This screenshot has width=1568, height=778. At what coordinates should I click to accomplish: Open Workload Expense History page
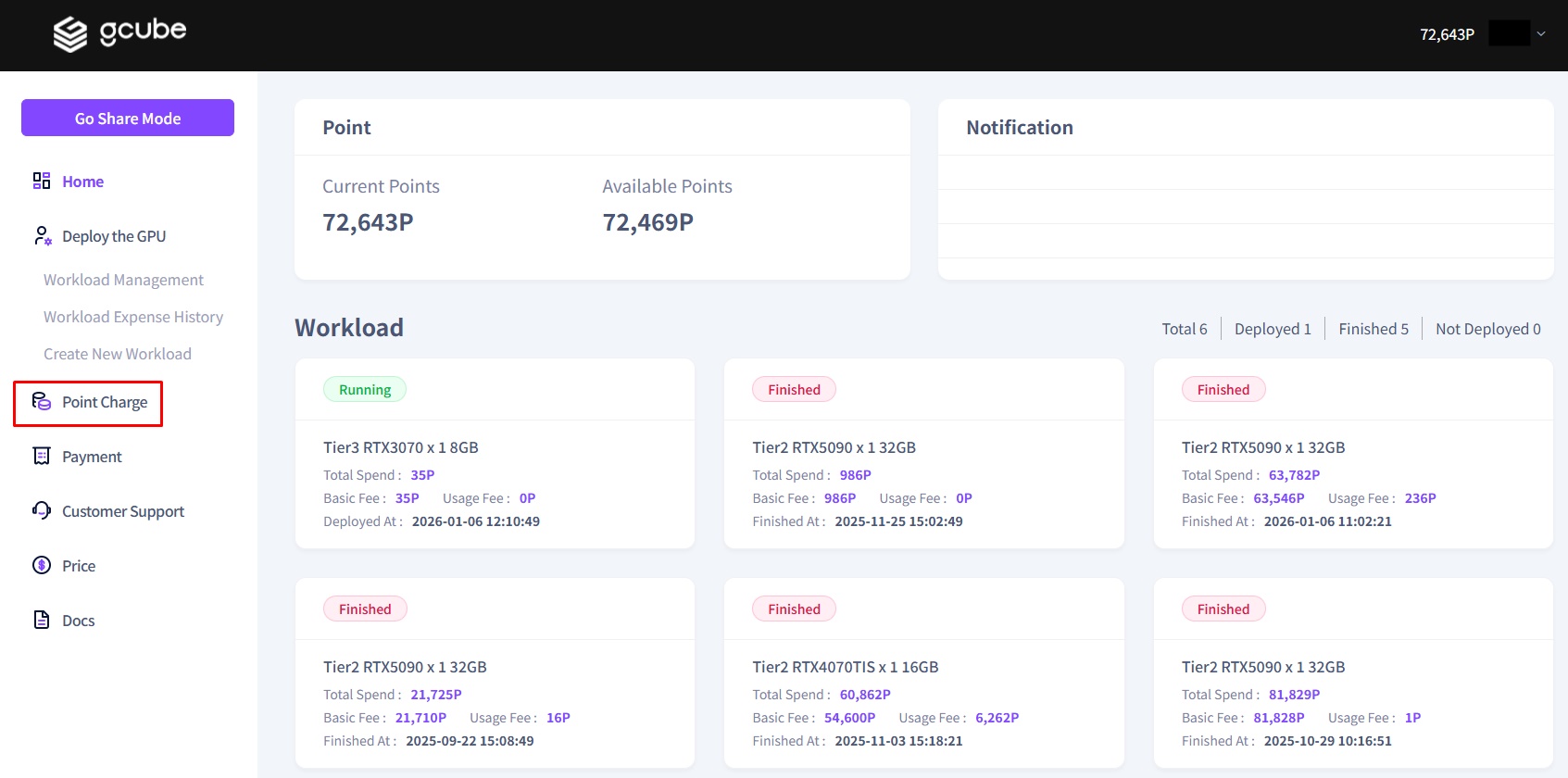point(133,317)
